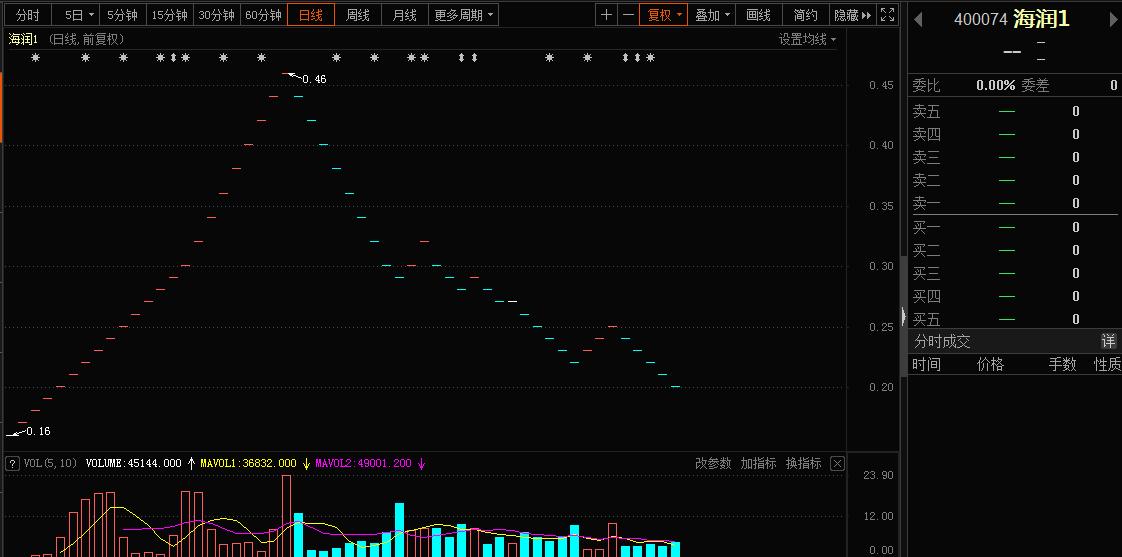Click the 换指标 link

click(803, 463)
